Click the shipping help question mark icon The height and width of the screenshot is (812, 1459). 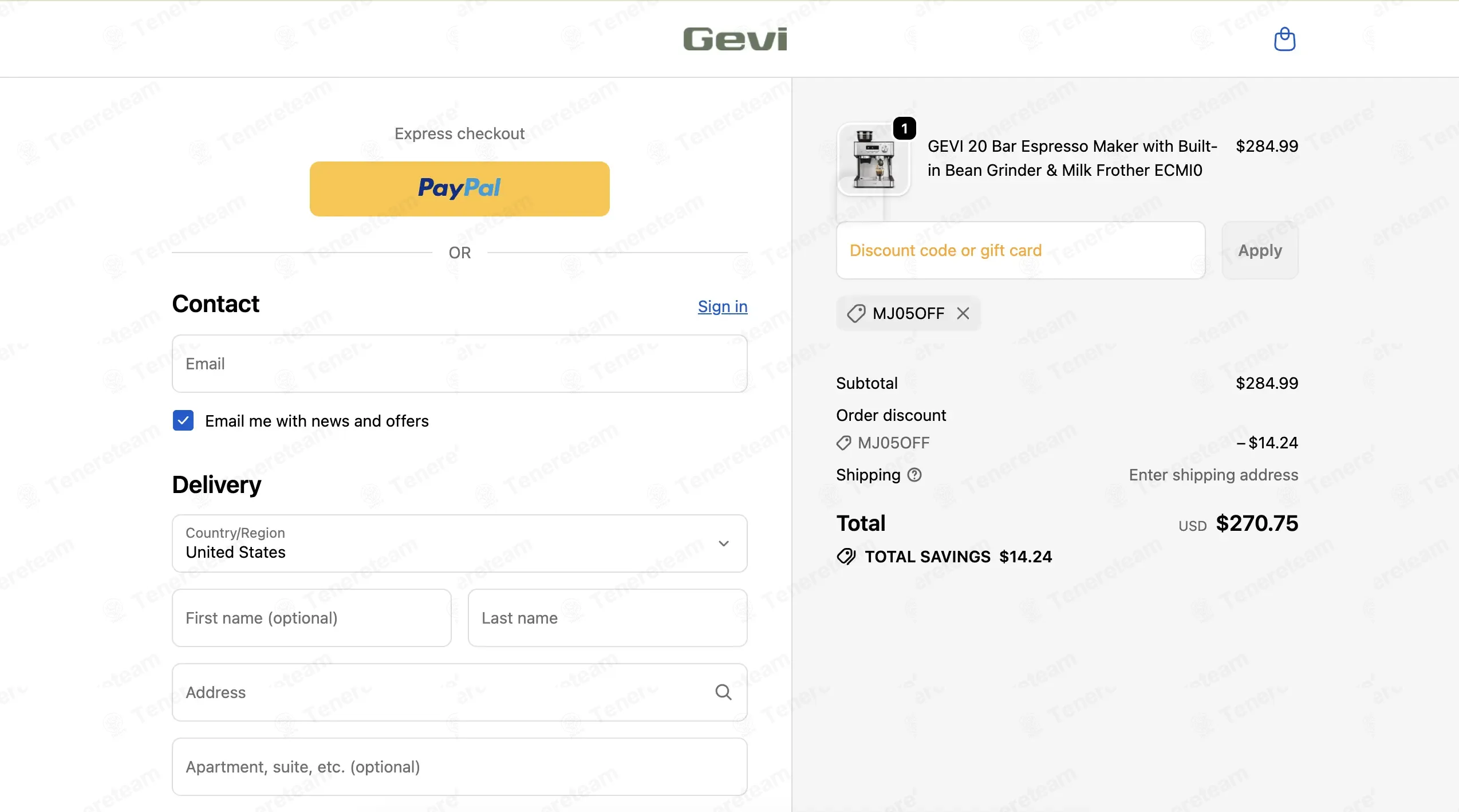click(914, 475)
